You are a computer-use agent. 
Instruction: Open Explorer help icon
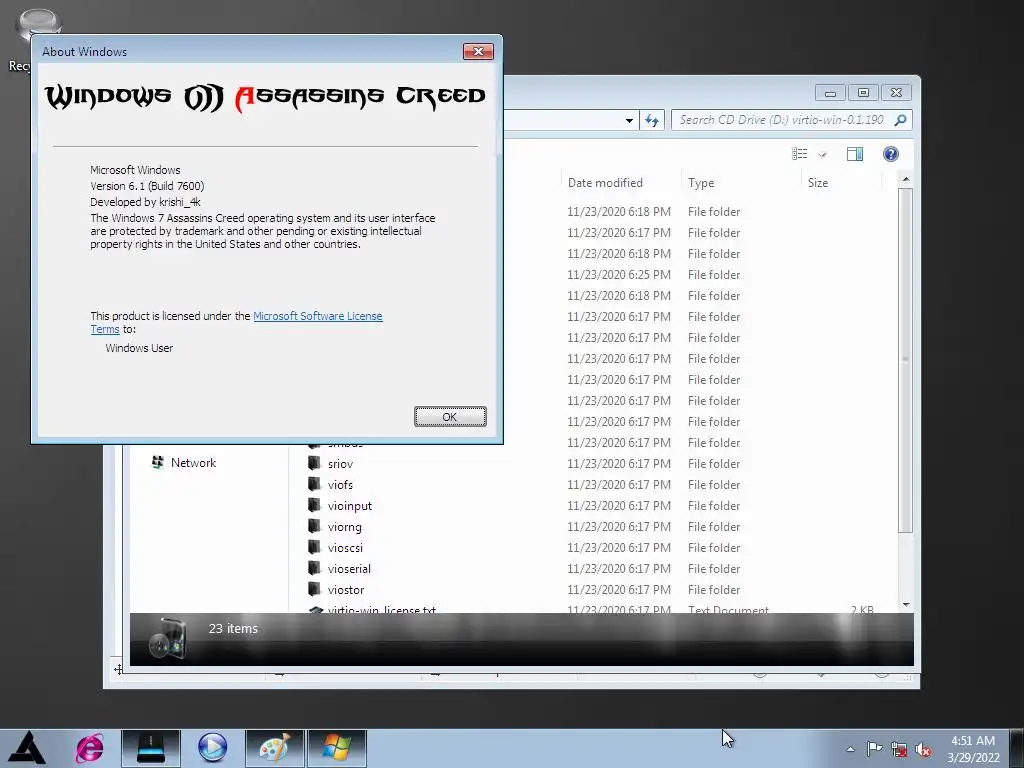click(x=891, y=153)
